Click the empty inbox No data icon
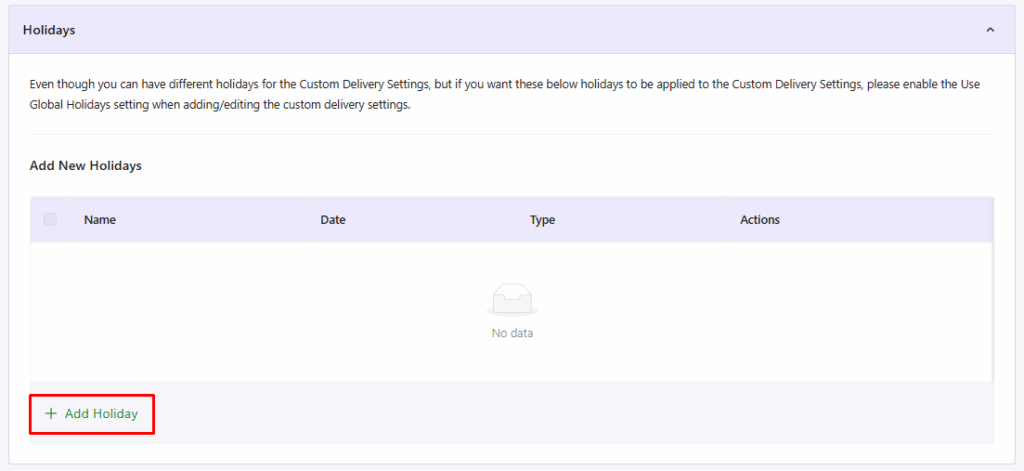Screen dimensions: 1024x471 click(512, 298)
